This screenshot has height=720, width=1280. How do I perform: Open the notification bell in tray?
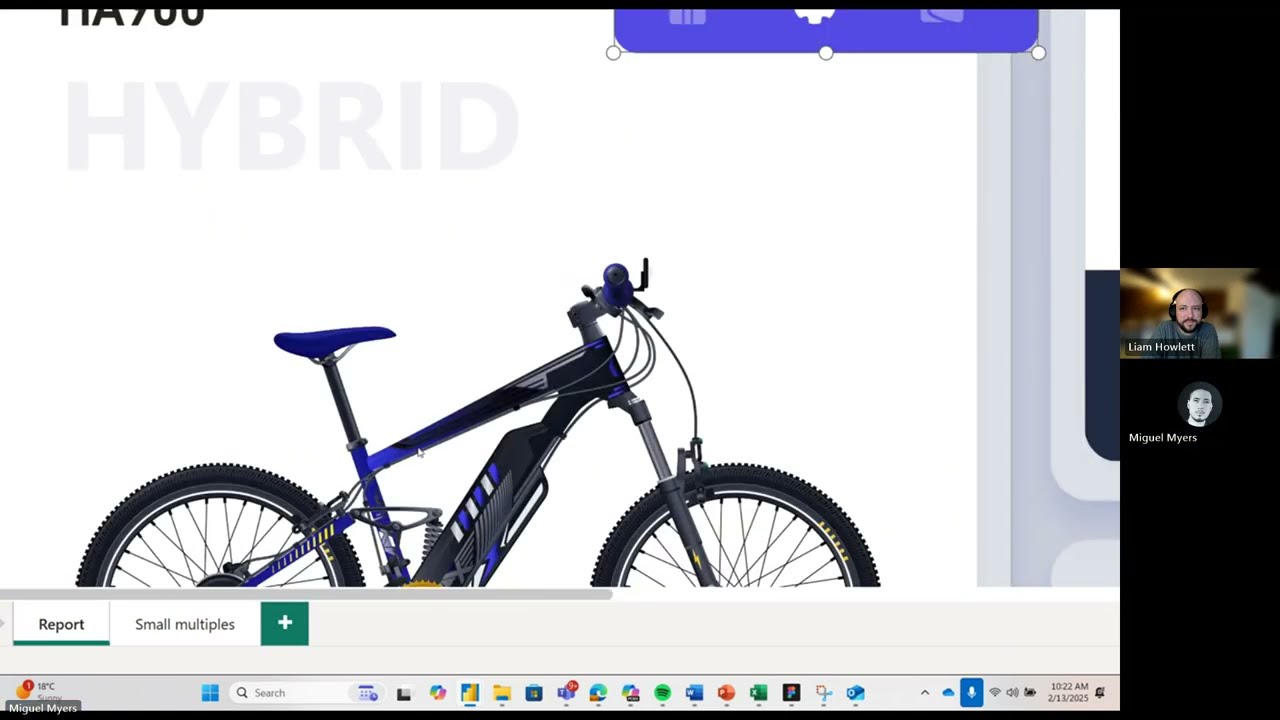pyautogui.click(x=1100, y=693)
